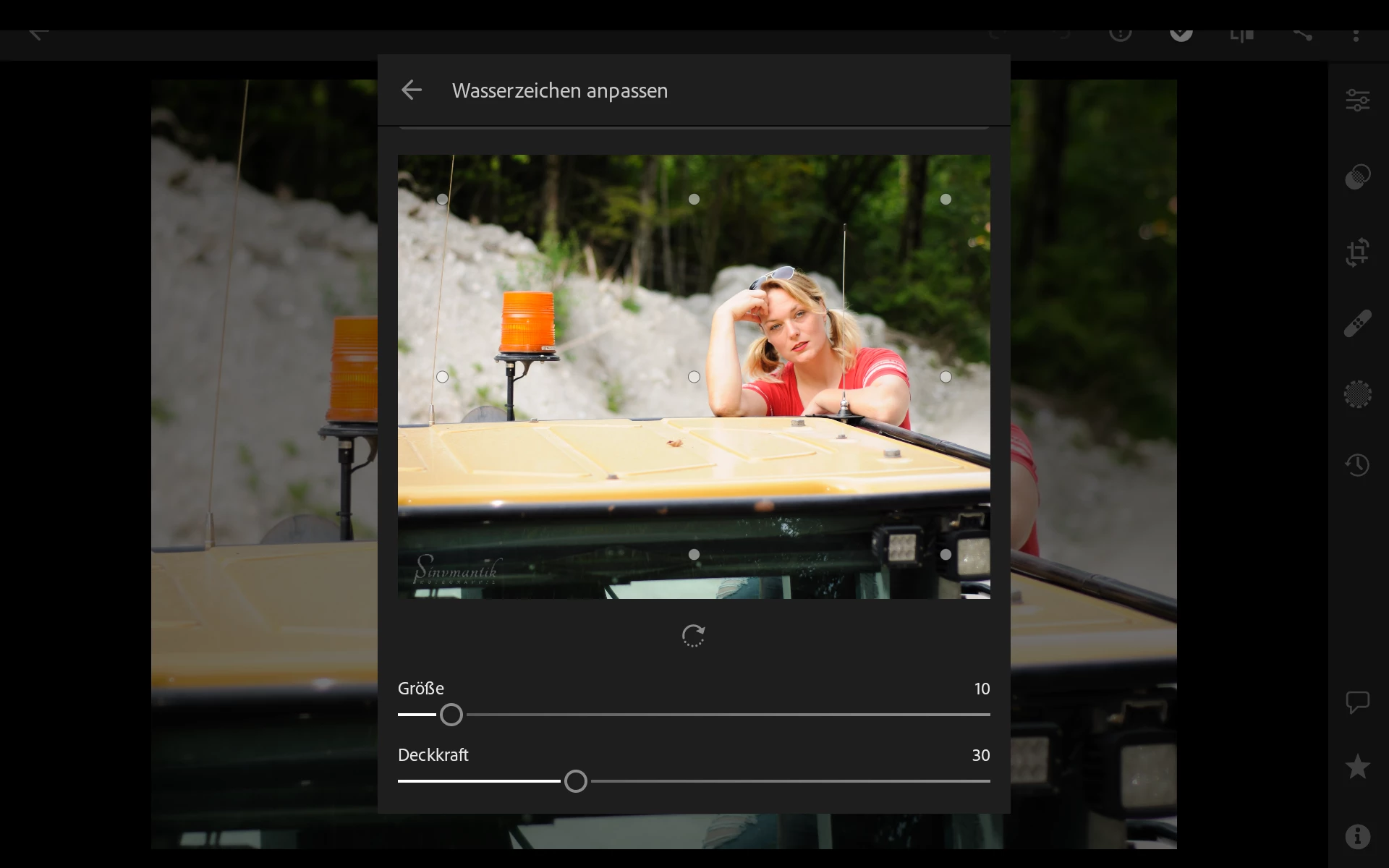Go back from Wasserzeichen anpassen dialog

coord(411,90)
